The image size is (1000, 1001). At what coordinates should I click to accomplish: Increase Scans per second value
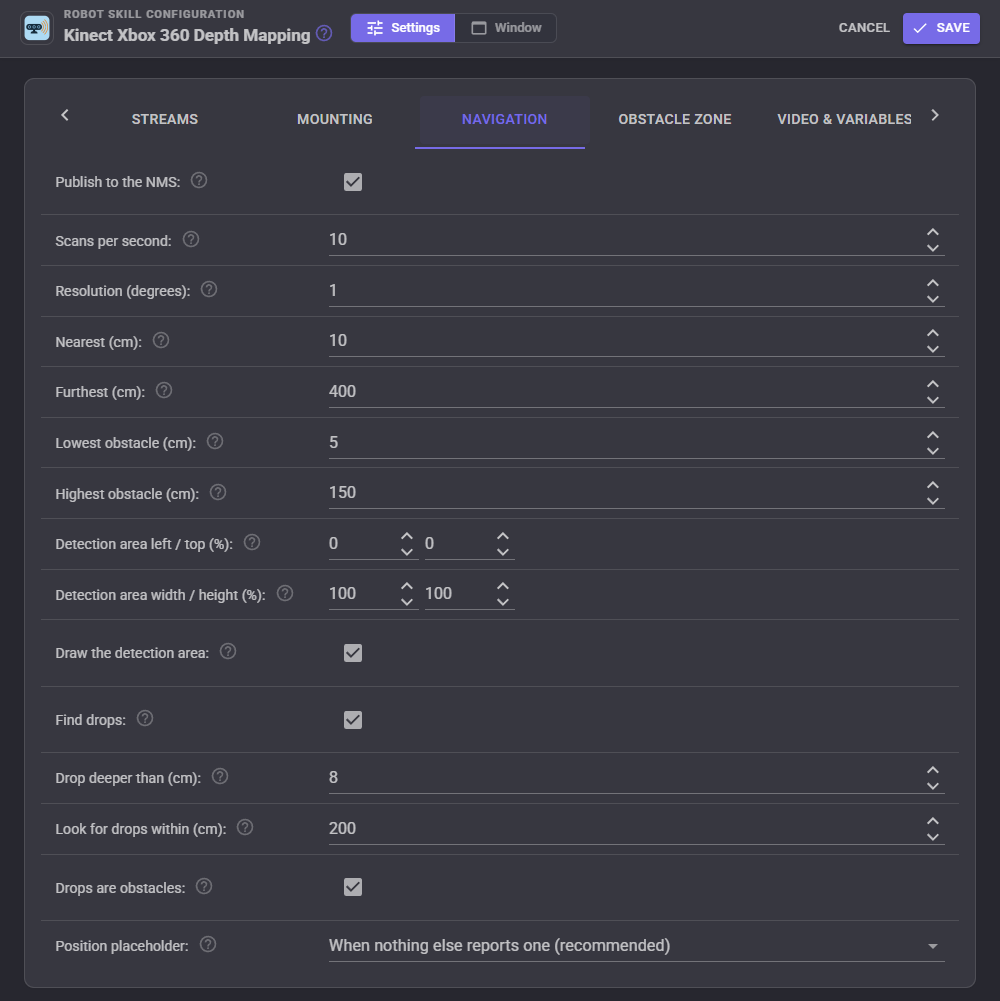[933, 232]
